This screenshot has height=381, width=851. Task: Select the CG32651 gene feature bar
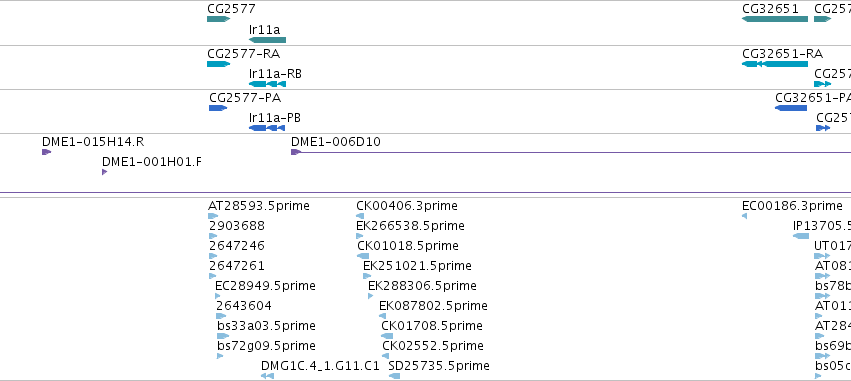pyautogui.click(x=774, y=19)
